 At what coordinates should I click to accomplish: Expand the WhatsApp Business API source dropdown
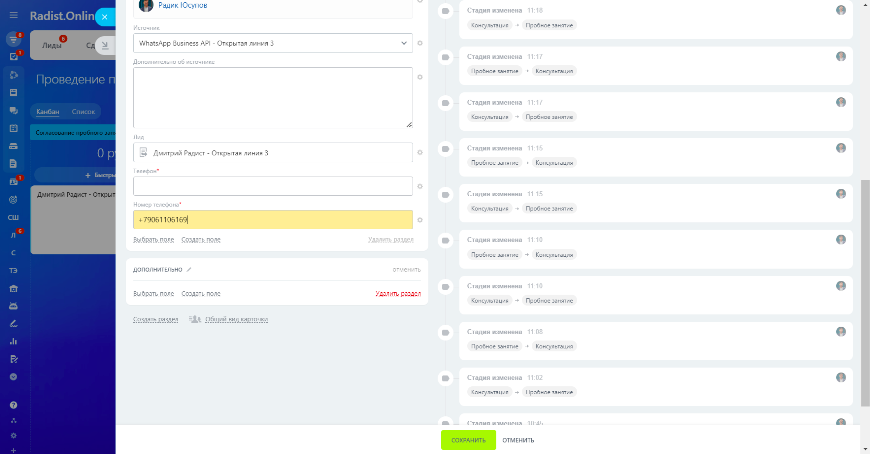pos(273,43)
